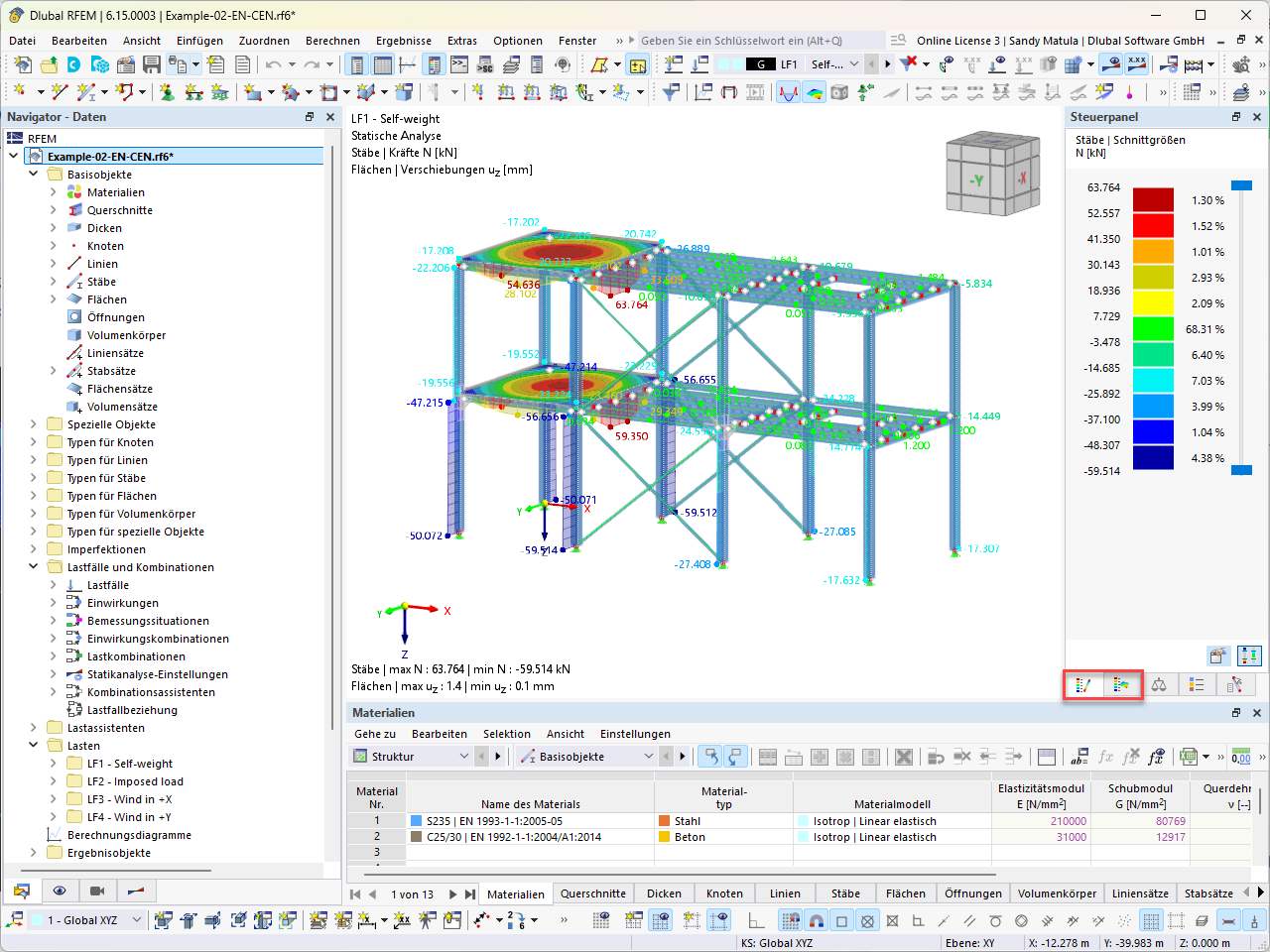Open the Ergebnisse menu
Image resolution: width=1270 pixels, height=952 pixels.
tap(404, 41)
